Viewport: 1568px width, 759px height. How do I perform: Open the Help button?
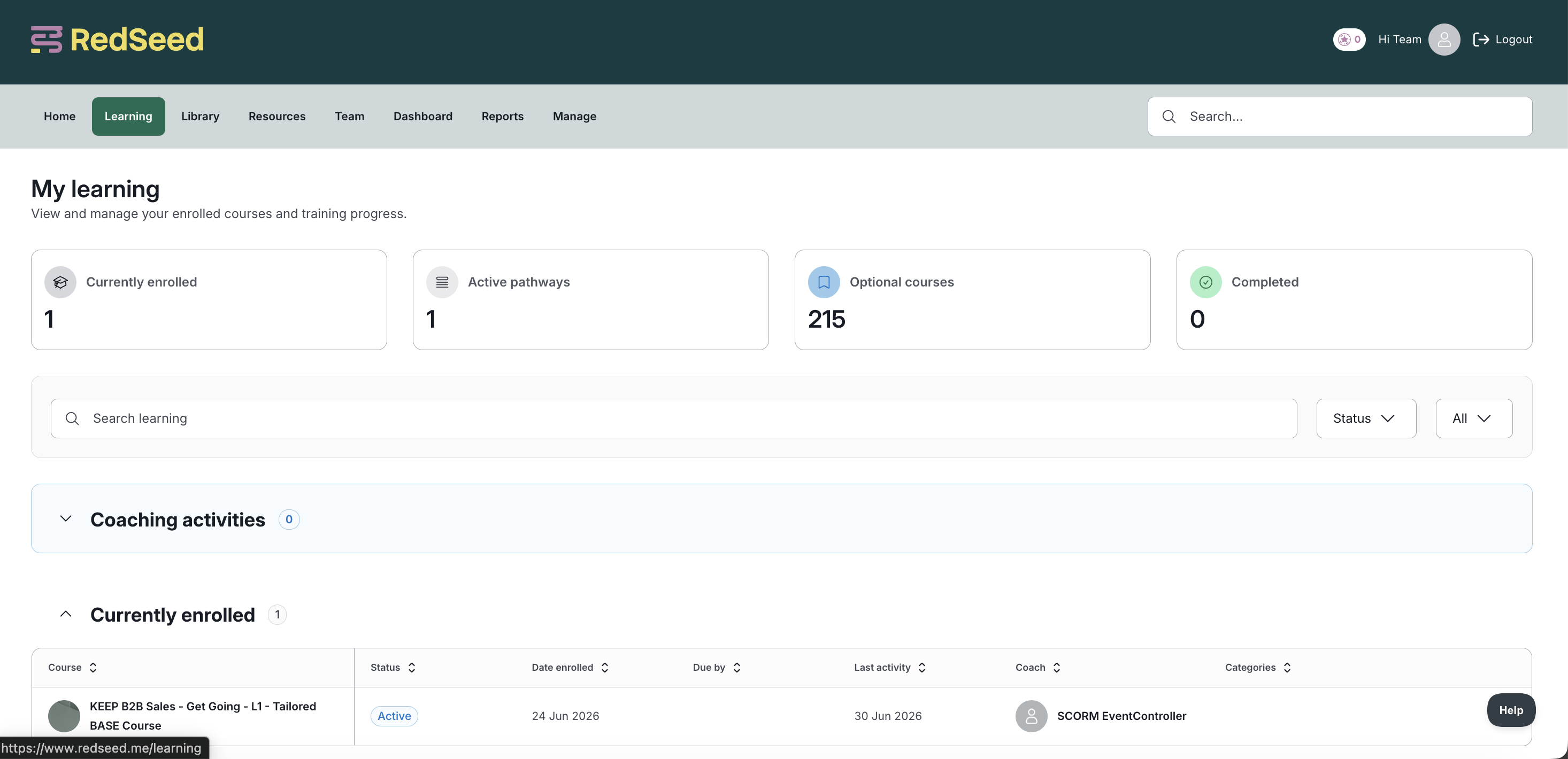1511,710
